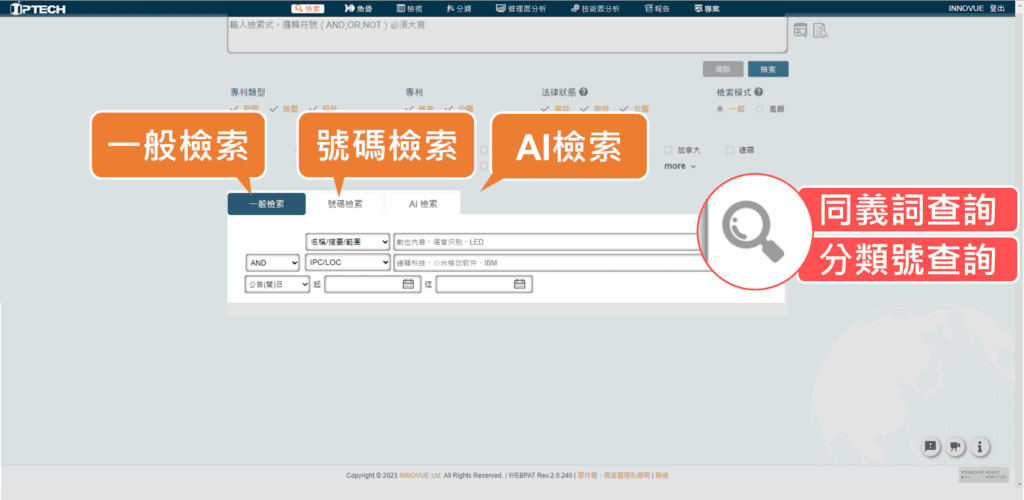1024x500 pixels.
Task: Click the blue 檢索 search button
Action: pos(767,70)
